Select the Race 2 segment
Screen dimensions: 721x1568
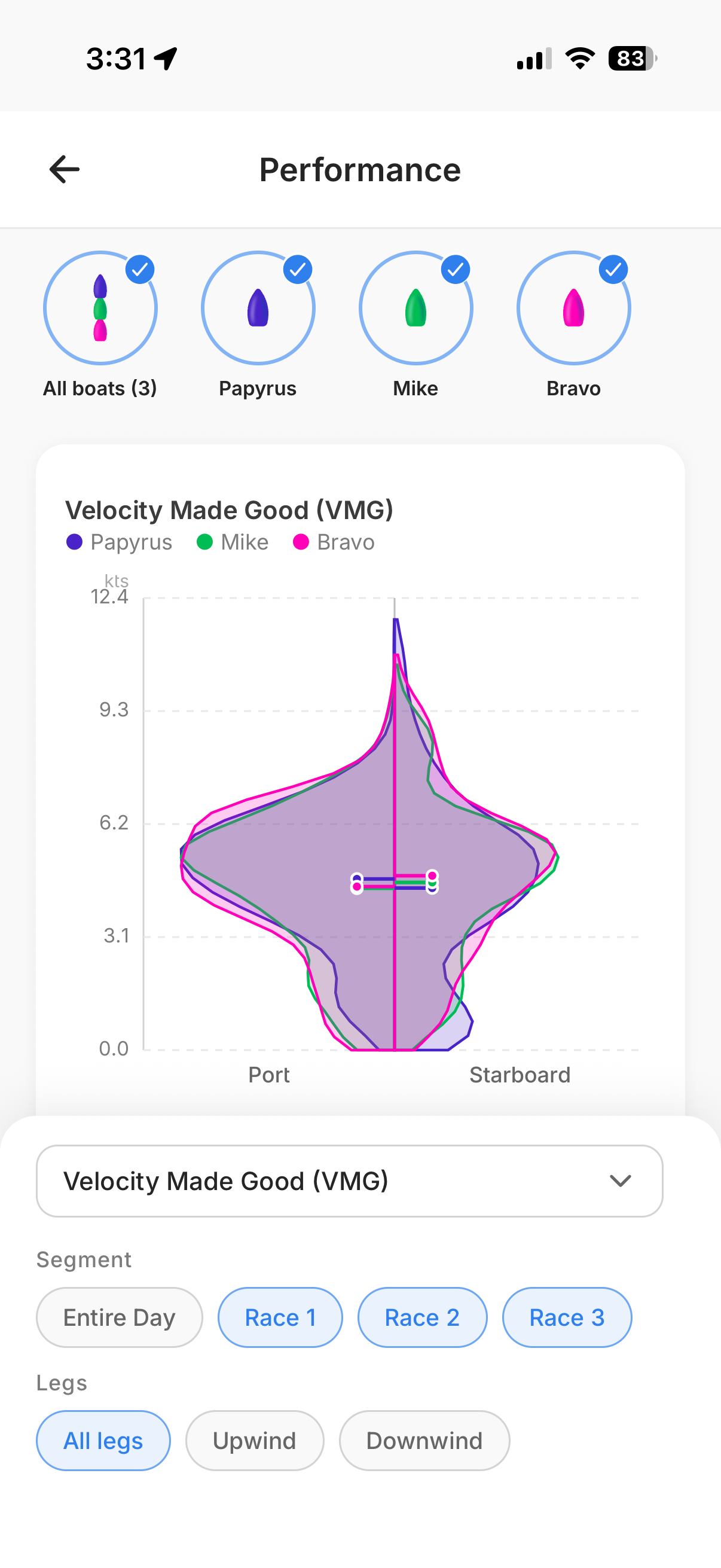422,1317
